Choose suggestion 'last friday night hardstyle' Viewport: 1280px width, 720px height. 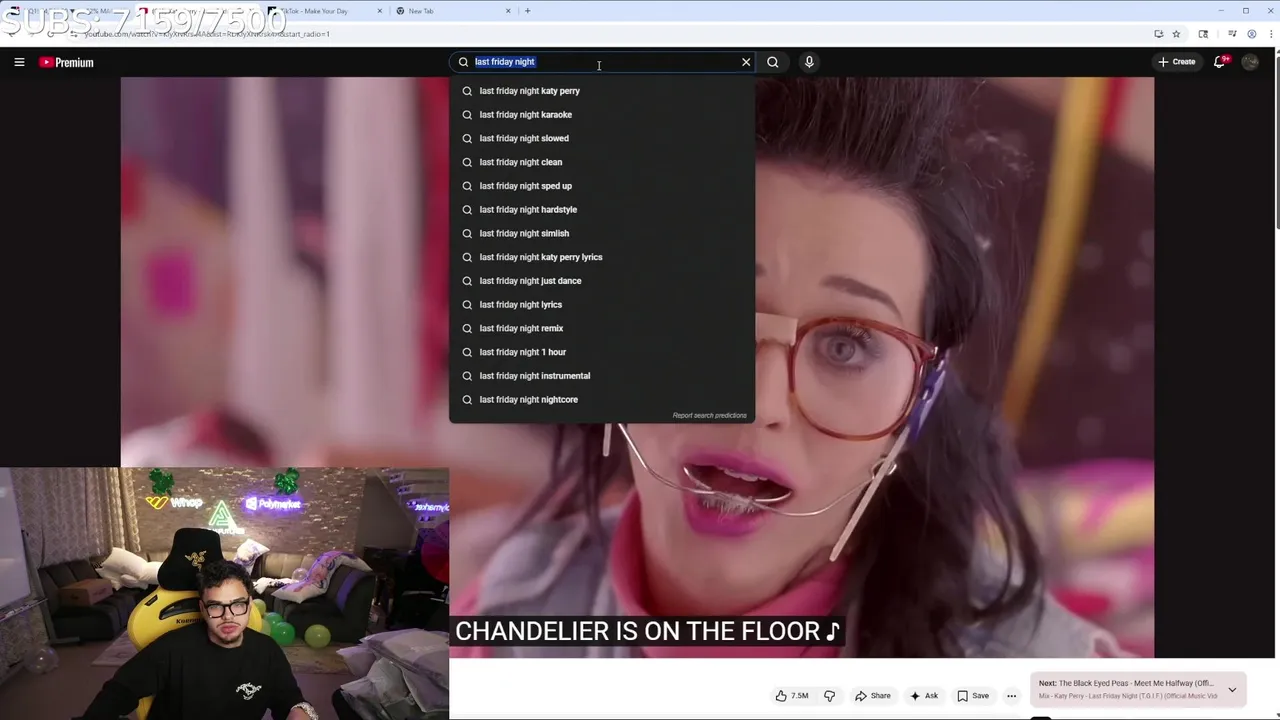coord(602,210)
